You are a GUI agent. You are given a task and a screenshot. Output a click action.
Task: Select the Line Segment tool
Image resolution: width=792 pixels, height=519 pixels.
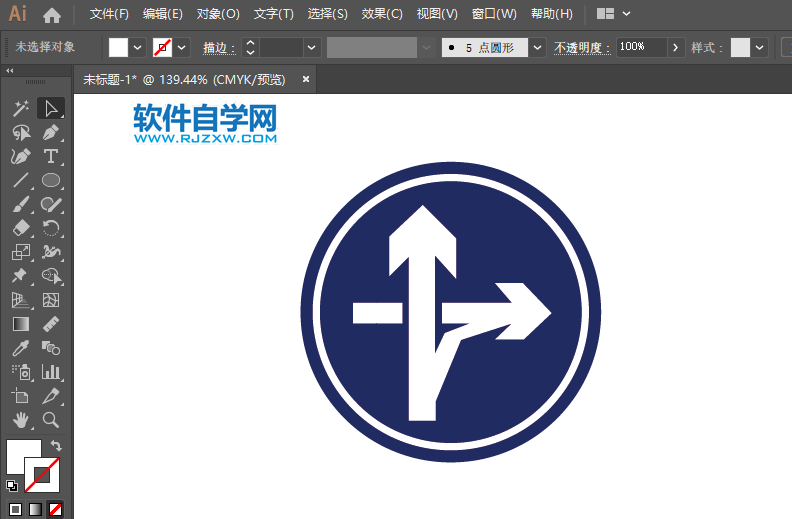coord(21,180)
